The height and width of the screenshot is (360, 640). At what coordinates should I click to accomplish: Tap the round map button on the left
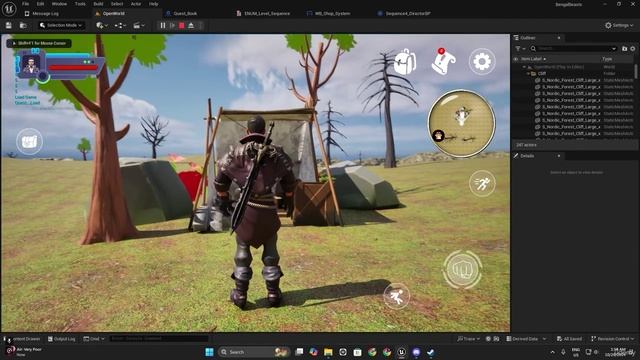tap(29, 141)
